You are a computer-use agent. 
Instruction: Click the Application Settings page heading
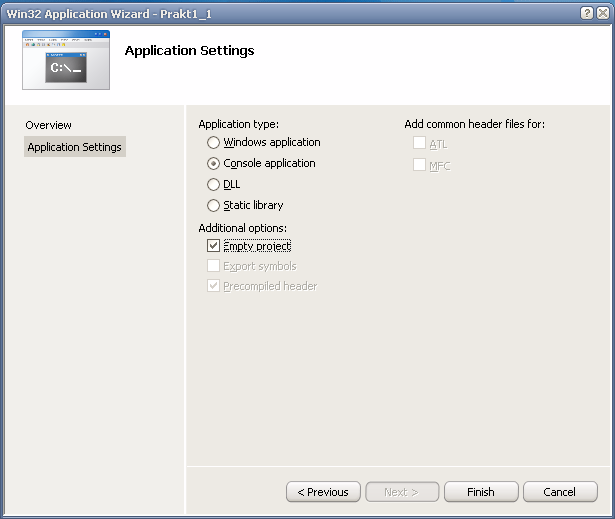point(189,51)
